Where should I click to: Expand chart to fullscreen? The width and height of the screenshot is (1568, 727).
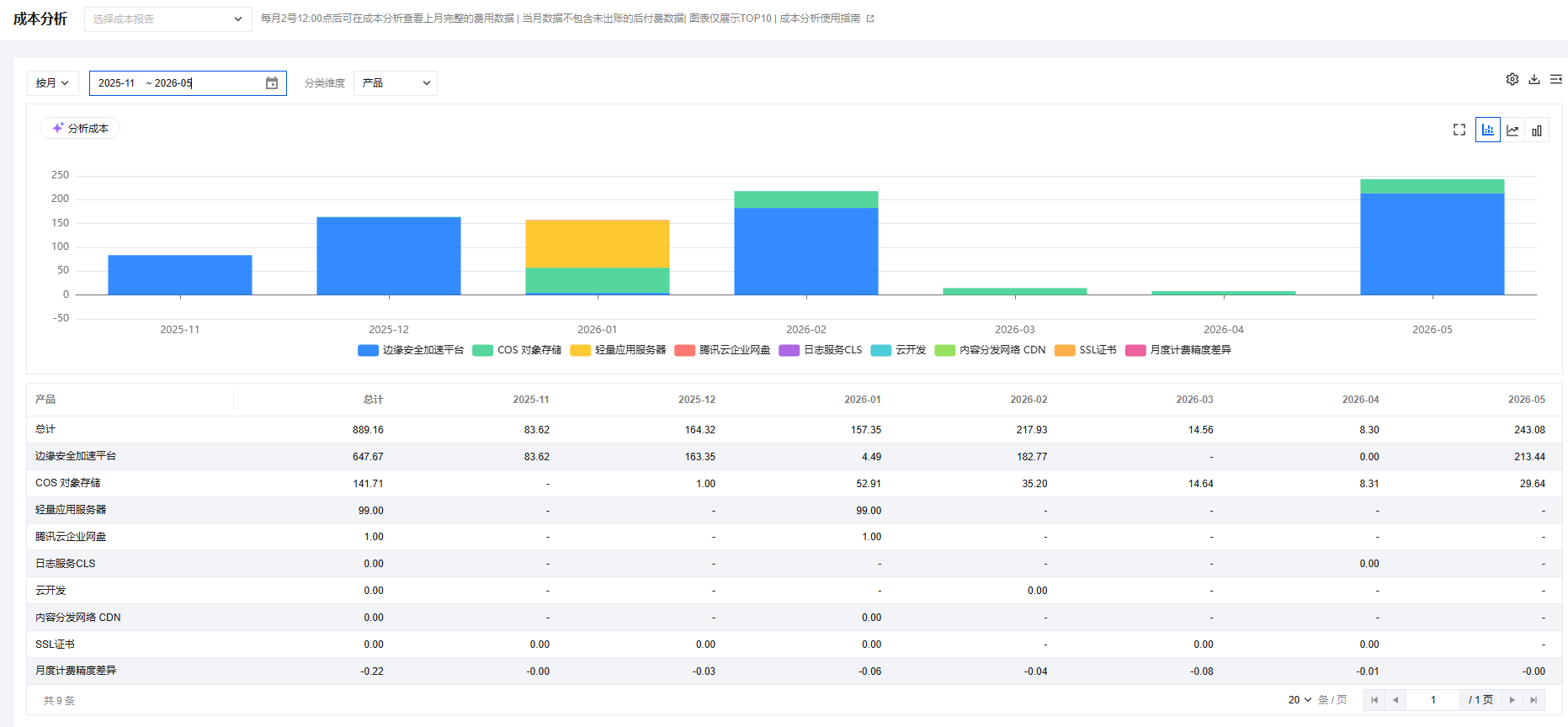(x=1459, y=130)
